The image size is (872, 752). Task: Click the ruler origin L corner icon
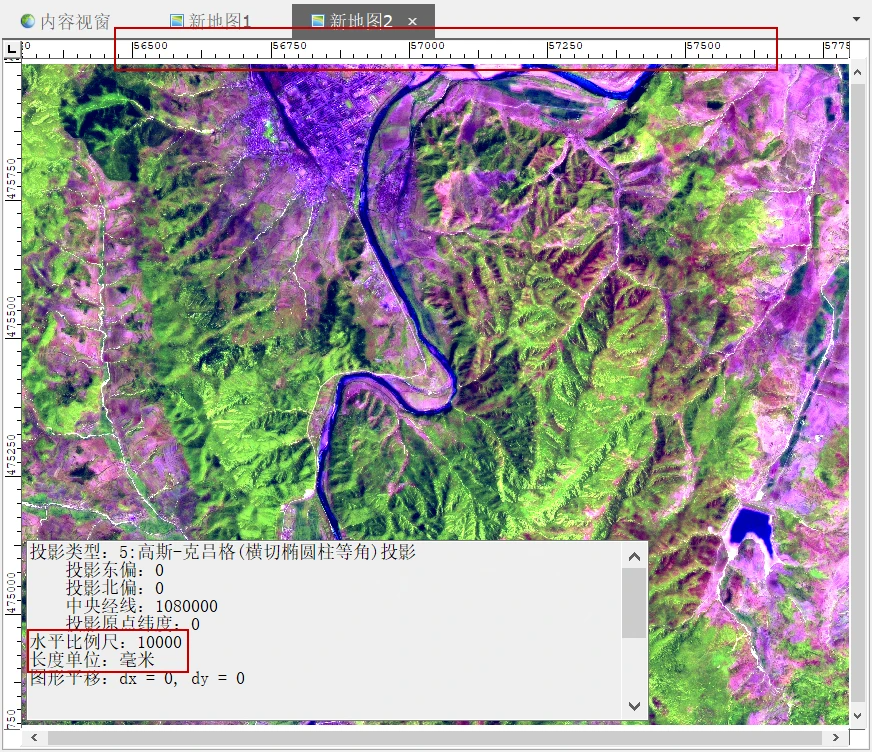pyautogui.click(x=12, y=48)
